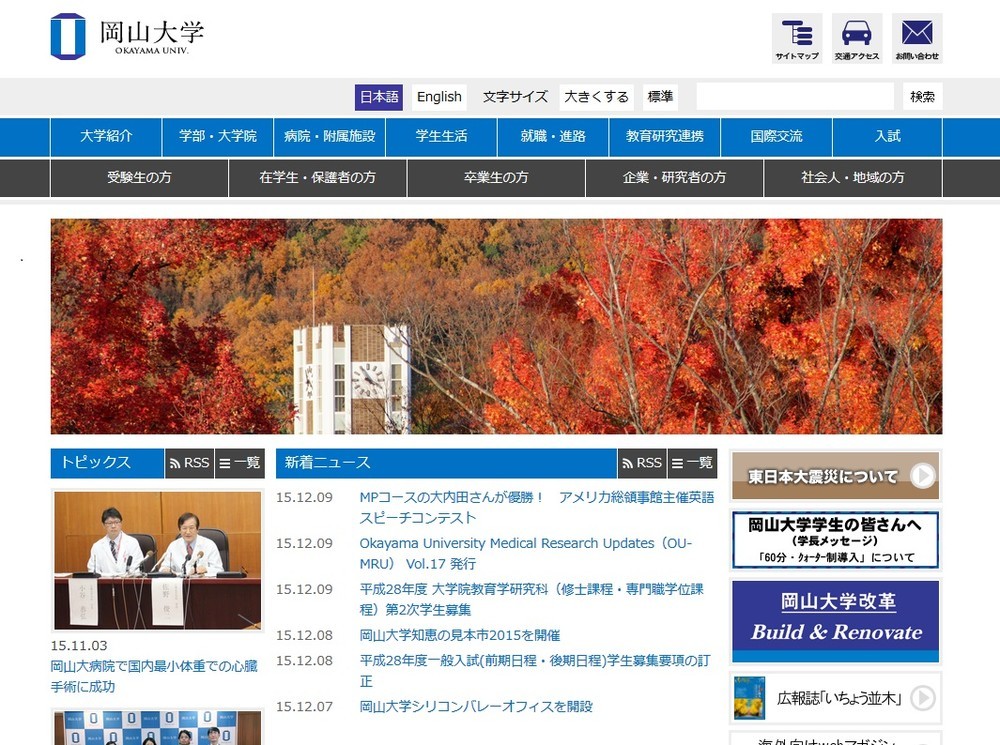
Task: Switch the site language to English
Action: 439,97
